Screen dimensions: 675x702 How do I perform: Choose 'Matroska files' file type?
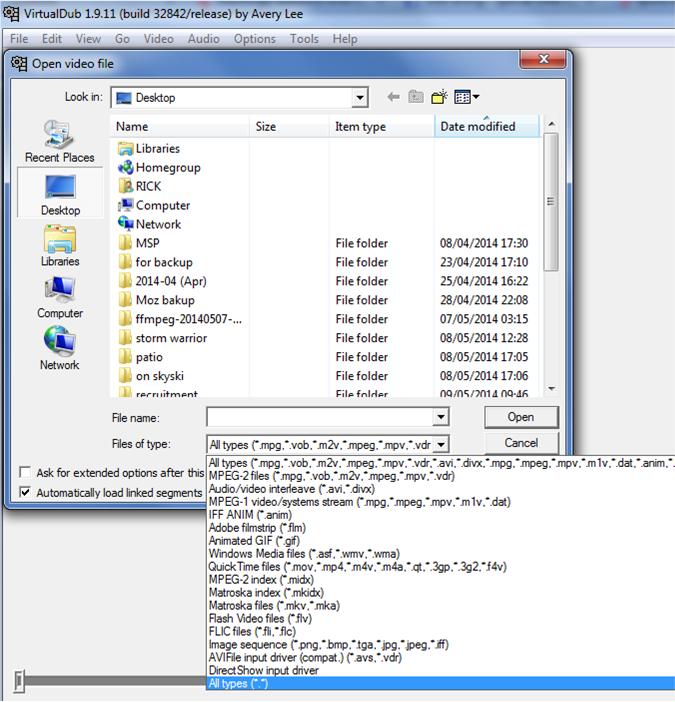274,606
